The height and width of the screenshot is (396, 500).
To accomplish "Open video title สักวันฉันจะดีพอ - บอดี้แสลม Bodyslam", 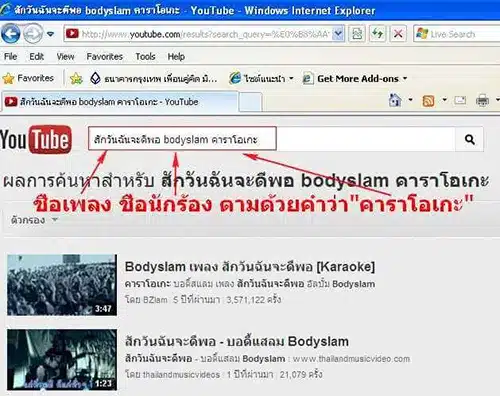I will pyautogui.click(x=237, y=341).
